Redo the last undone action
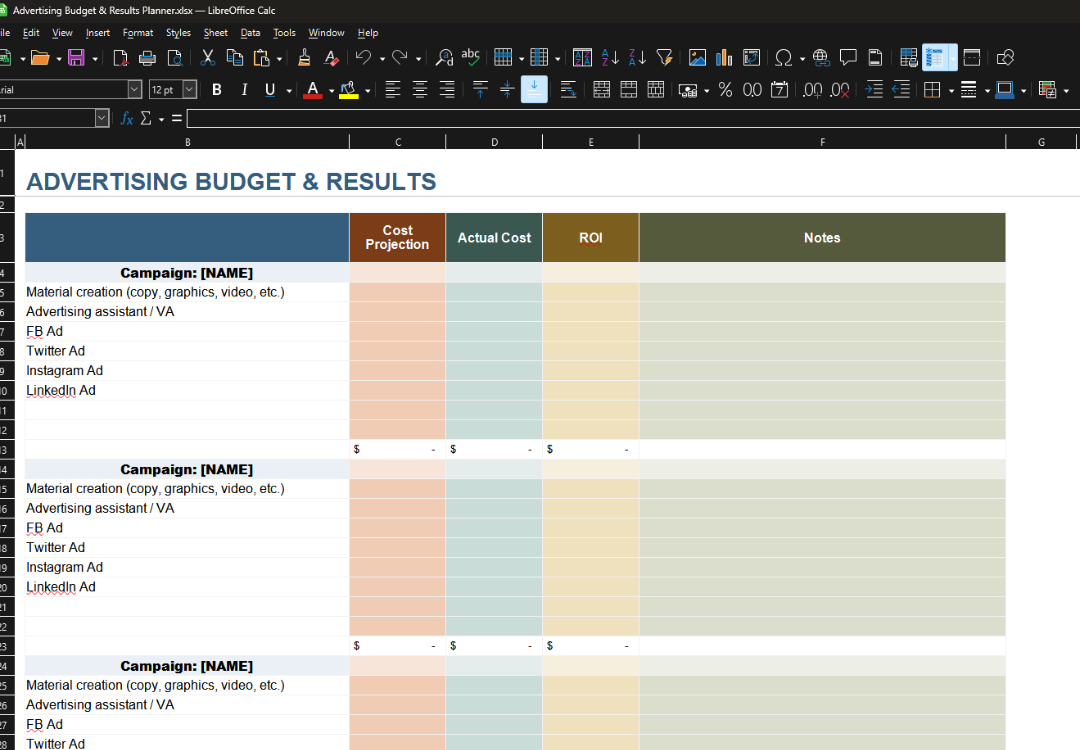 pos(399,58)
